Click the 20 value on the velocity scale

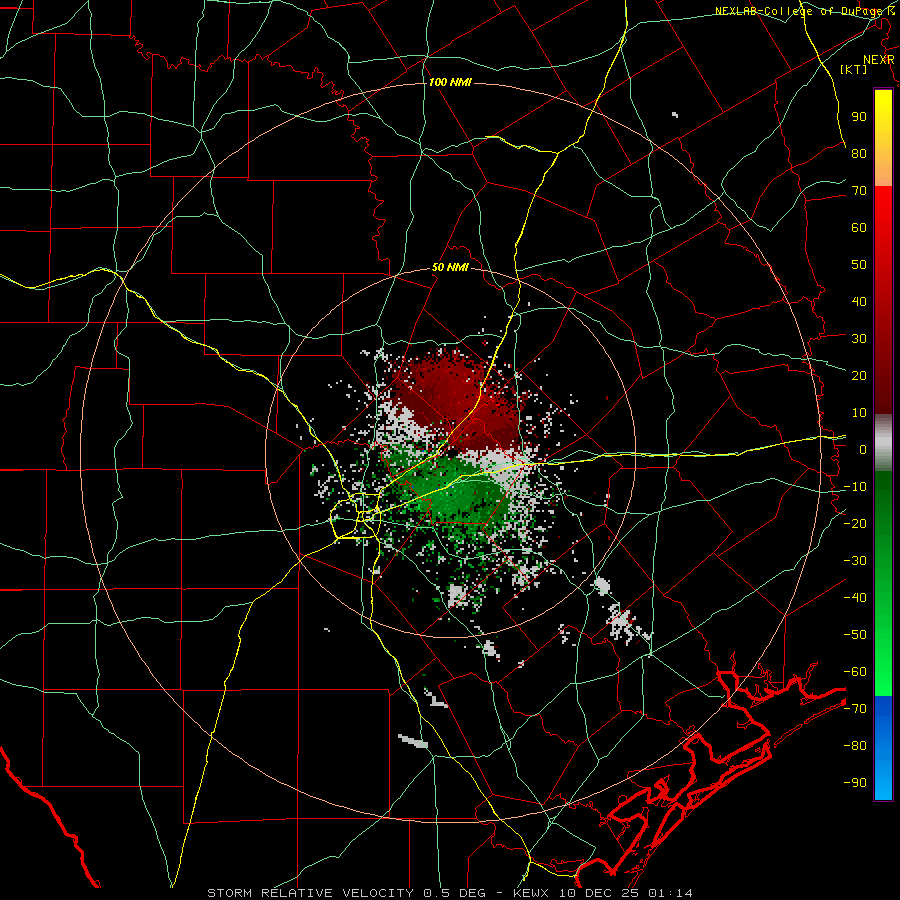click(859, 375)
